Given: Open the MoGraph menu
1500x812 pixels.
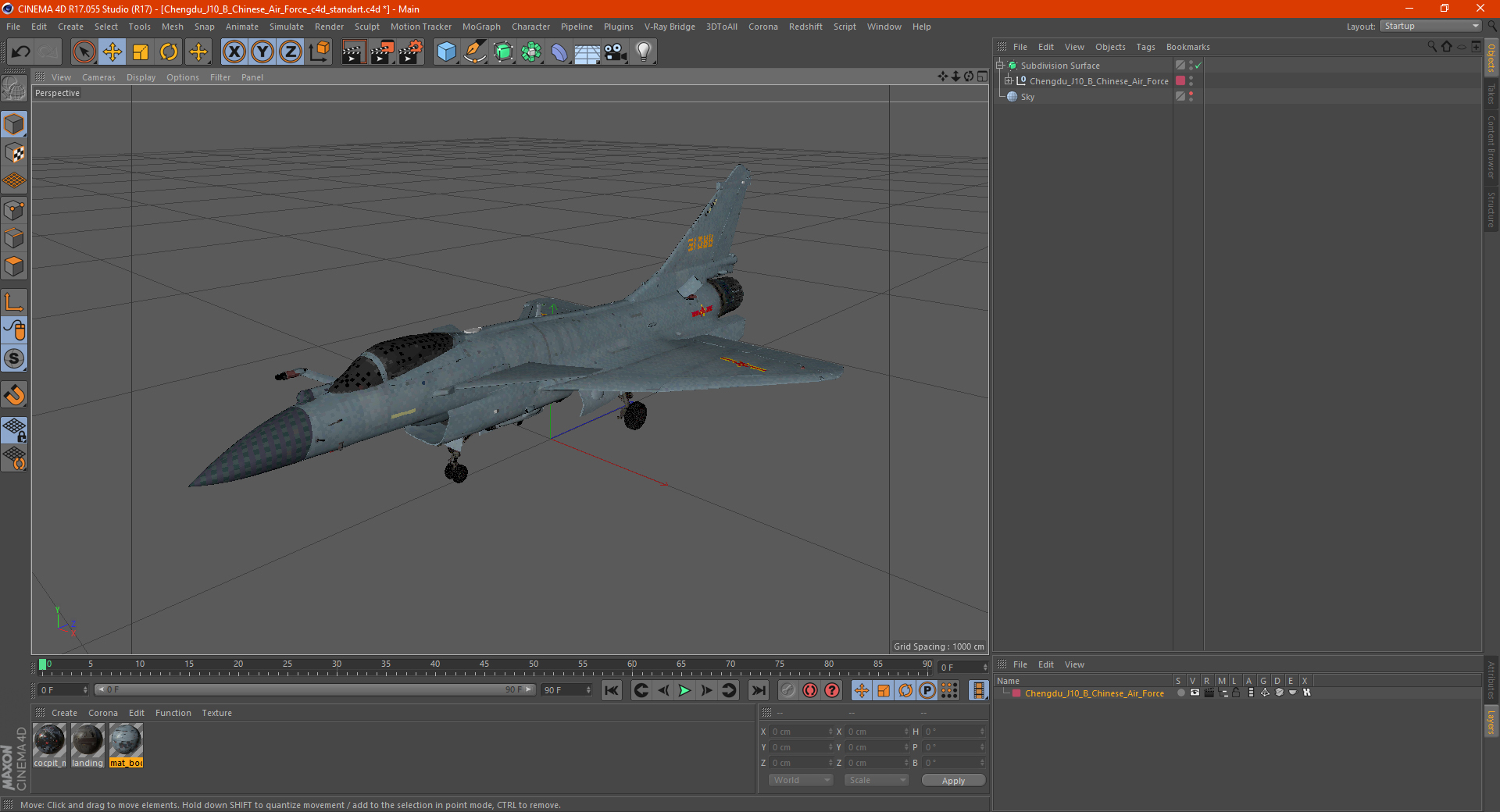Looking at the screenshot, I should (x=481, y=27).
